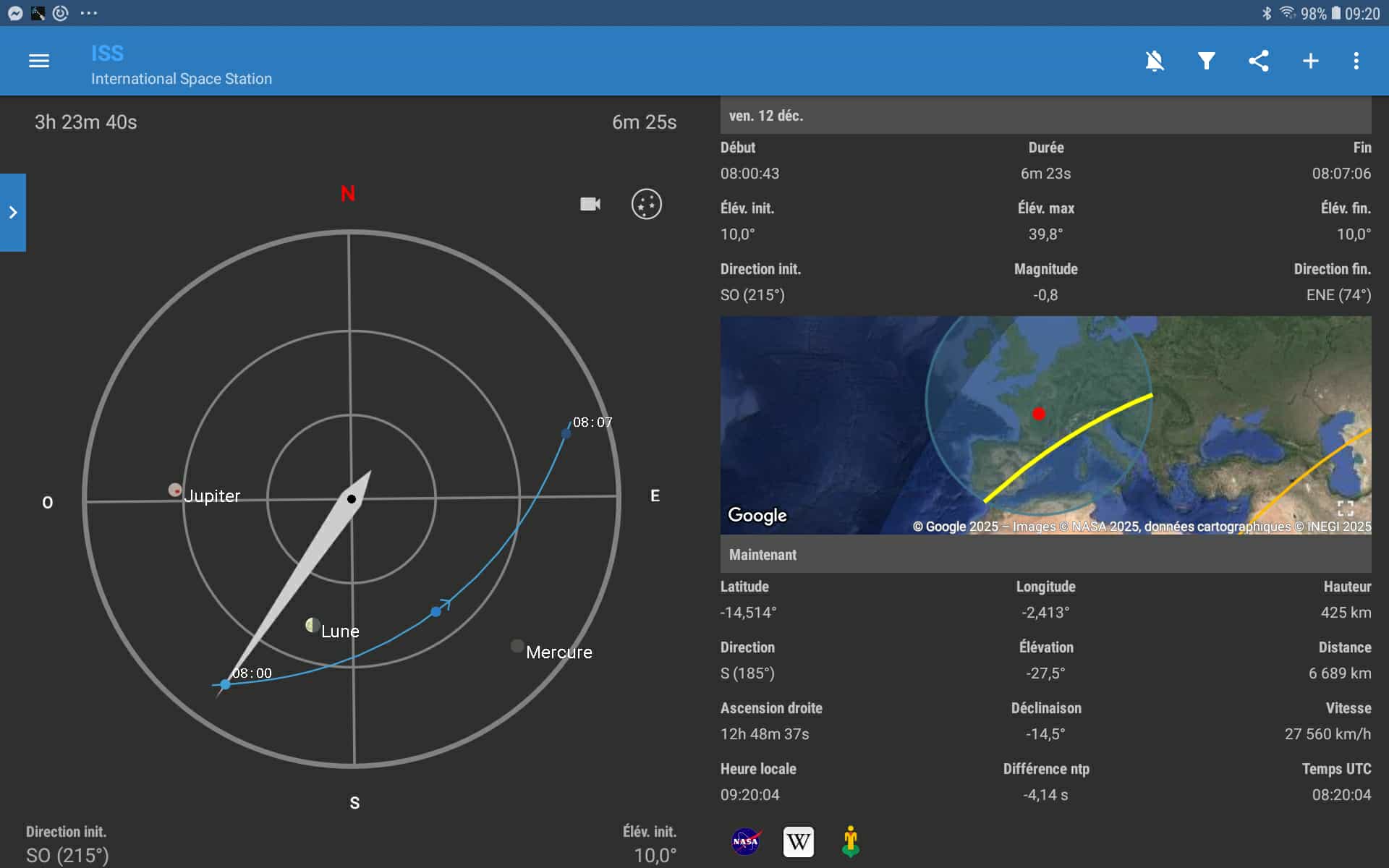Open the hamburger navigation menu

pos(39,61)
